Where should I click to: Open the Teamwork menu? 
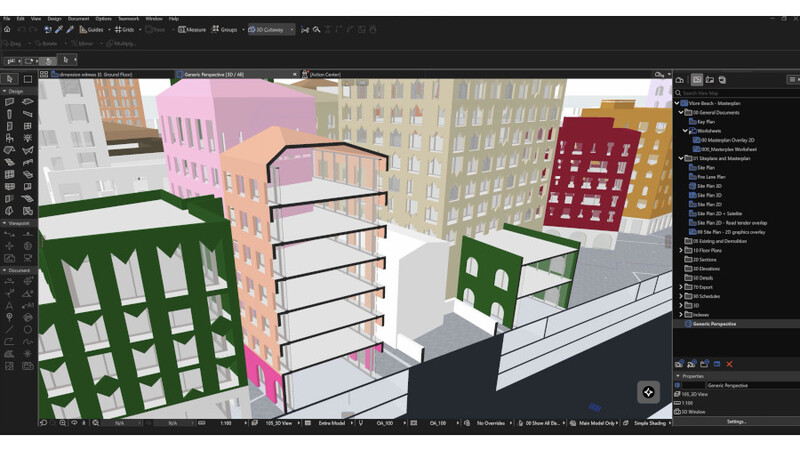pos(129,19)
